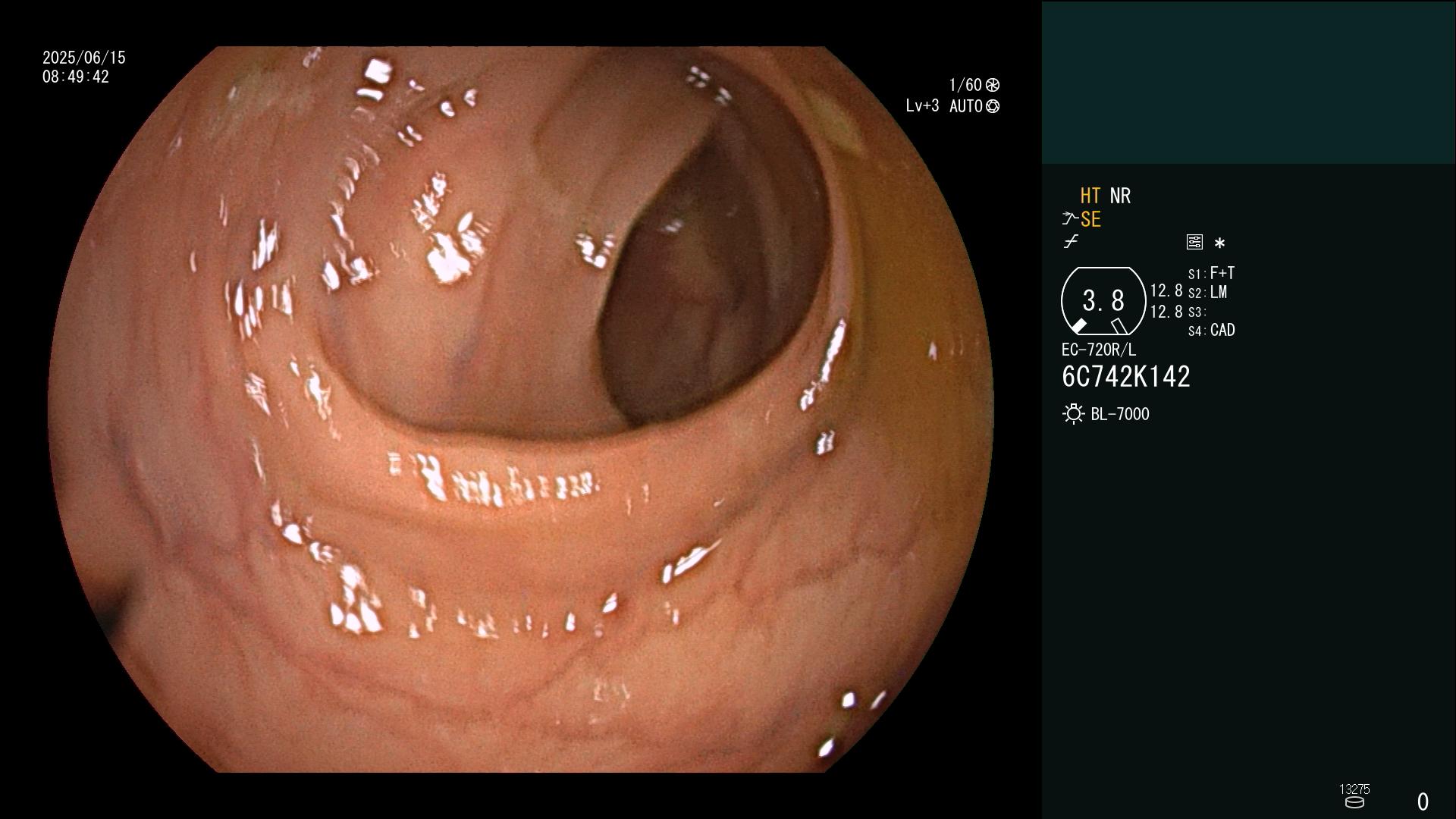The width and height of the screenshot is (1456, 819).
Task: Open the sliders settings icon
Action: (x=1194, y=242)
